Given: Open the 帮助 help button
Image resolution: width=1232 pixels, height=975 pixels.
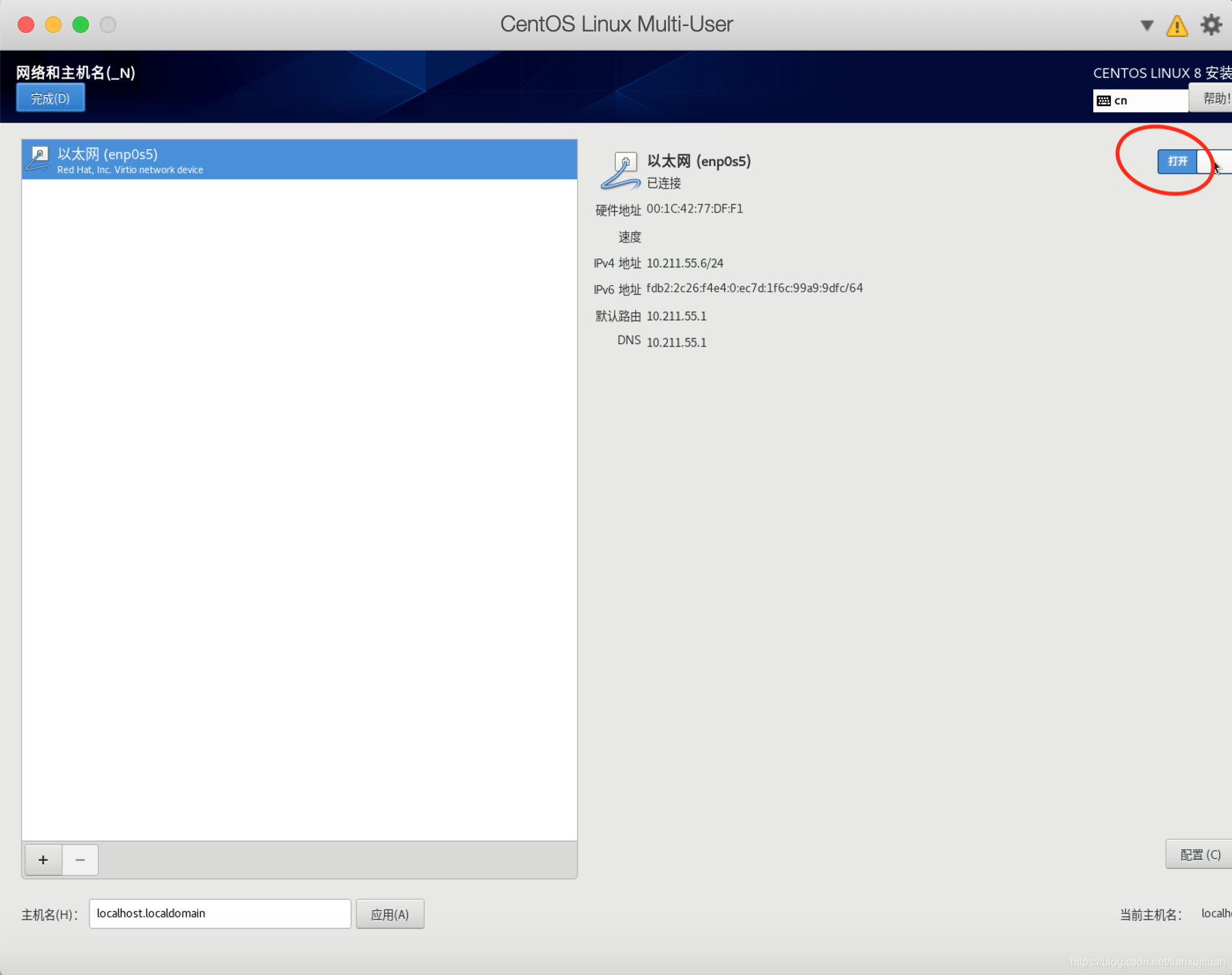Looking at the screenshot, I should click(1211, 98).
